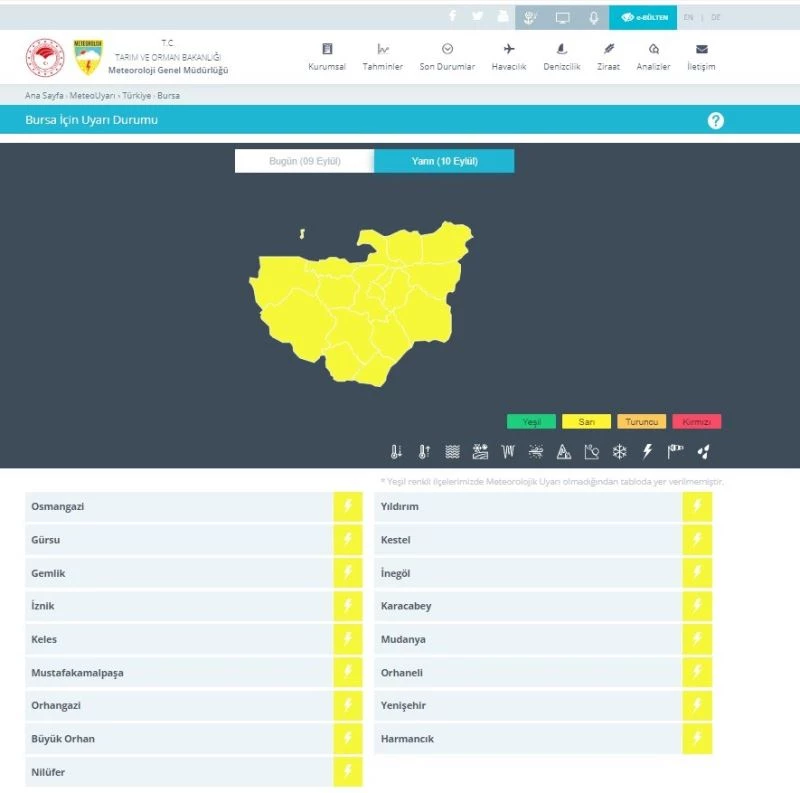The height and width of the screenshot is (793, 800).
Task: Click the snowflake snow warning icon
Action: [620, 452]
